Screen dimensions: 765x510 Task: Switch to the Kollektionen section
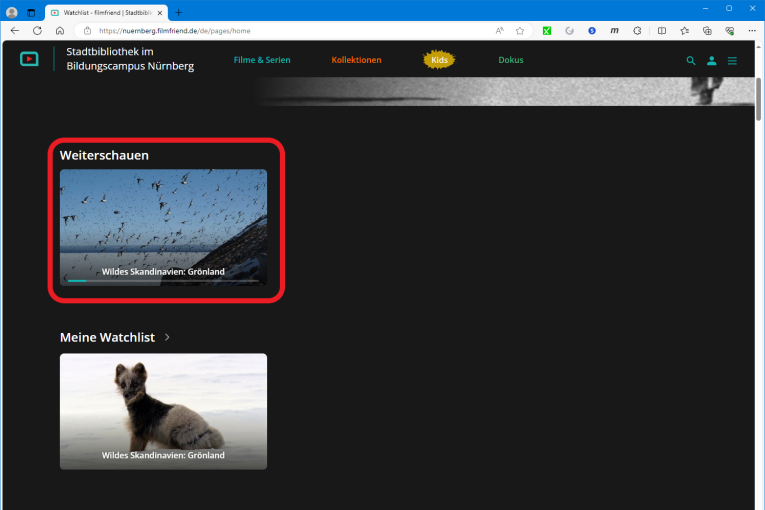click(x=356, y=60)
